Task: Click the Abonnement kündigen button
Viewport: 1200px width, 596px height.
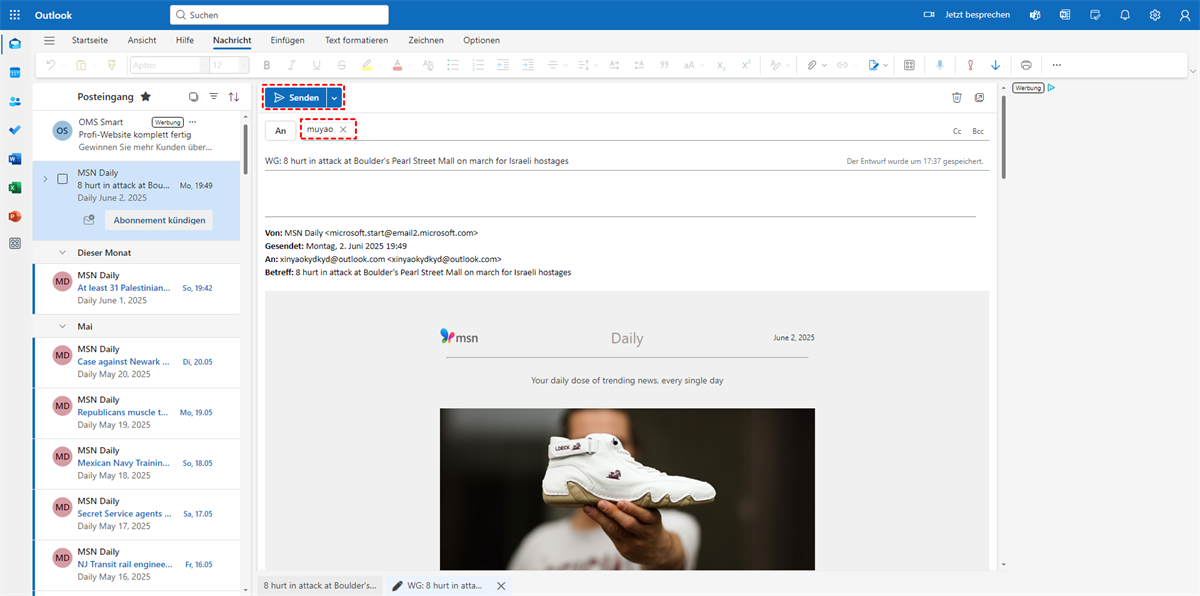Action: (159, 220)
